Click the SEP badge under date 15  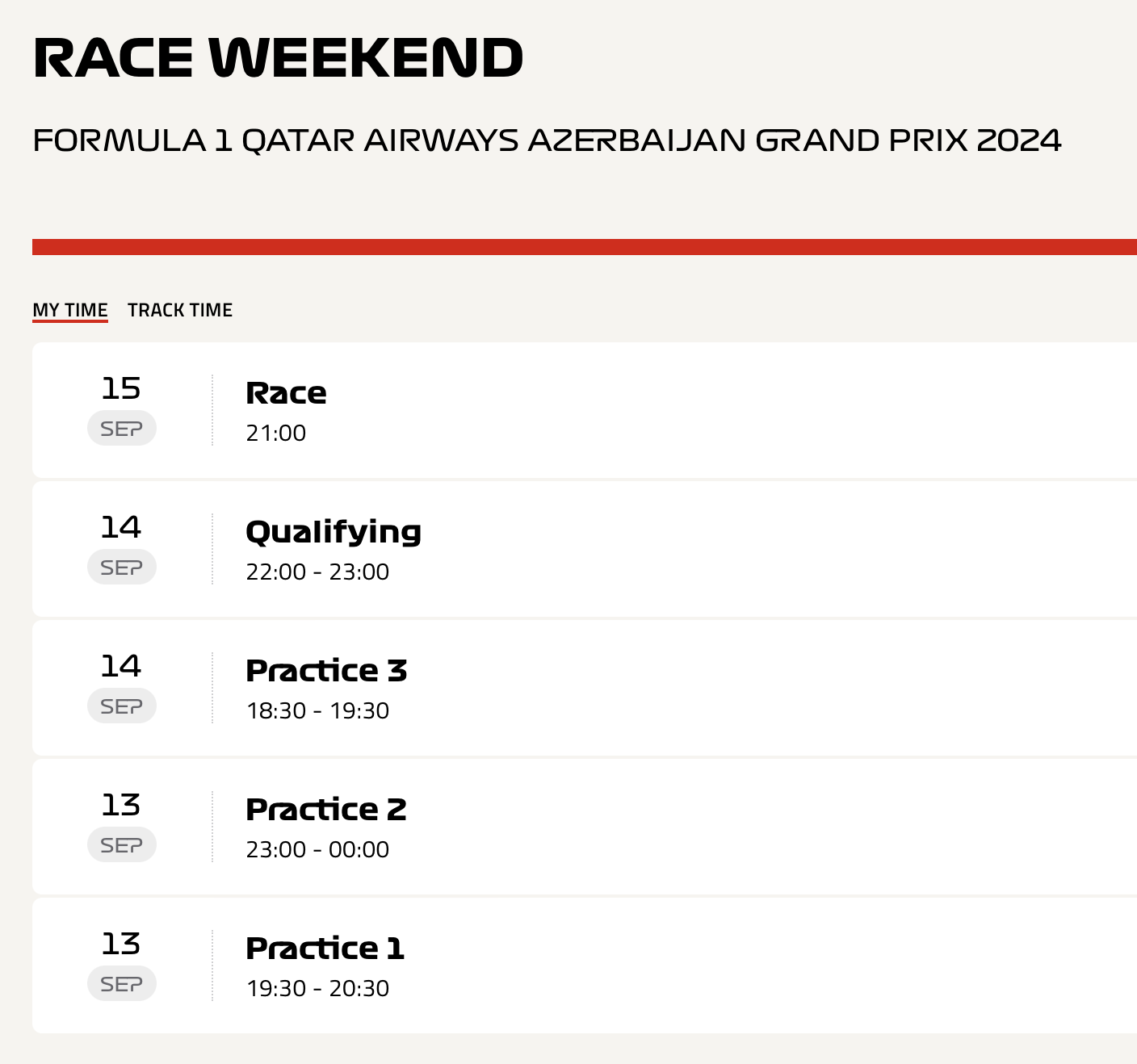[122, 429]
